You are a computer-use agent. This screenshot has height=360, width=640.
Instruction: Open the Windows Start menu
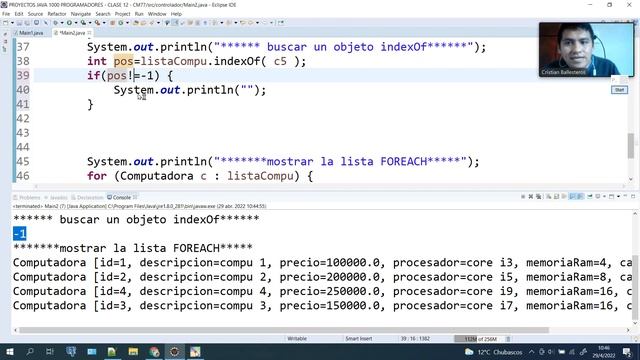9,351
